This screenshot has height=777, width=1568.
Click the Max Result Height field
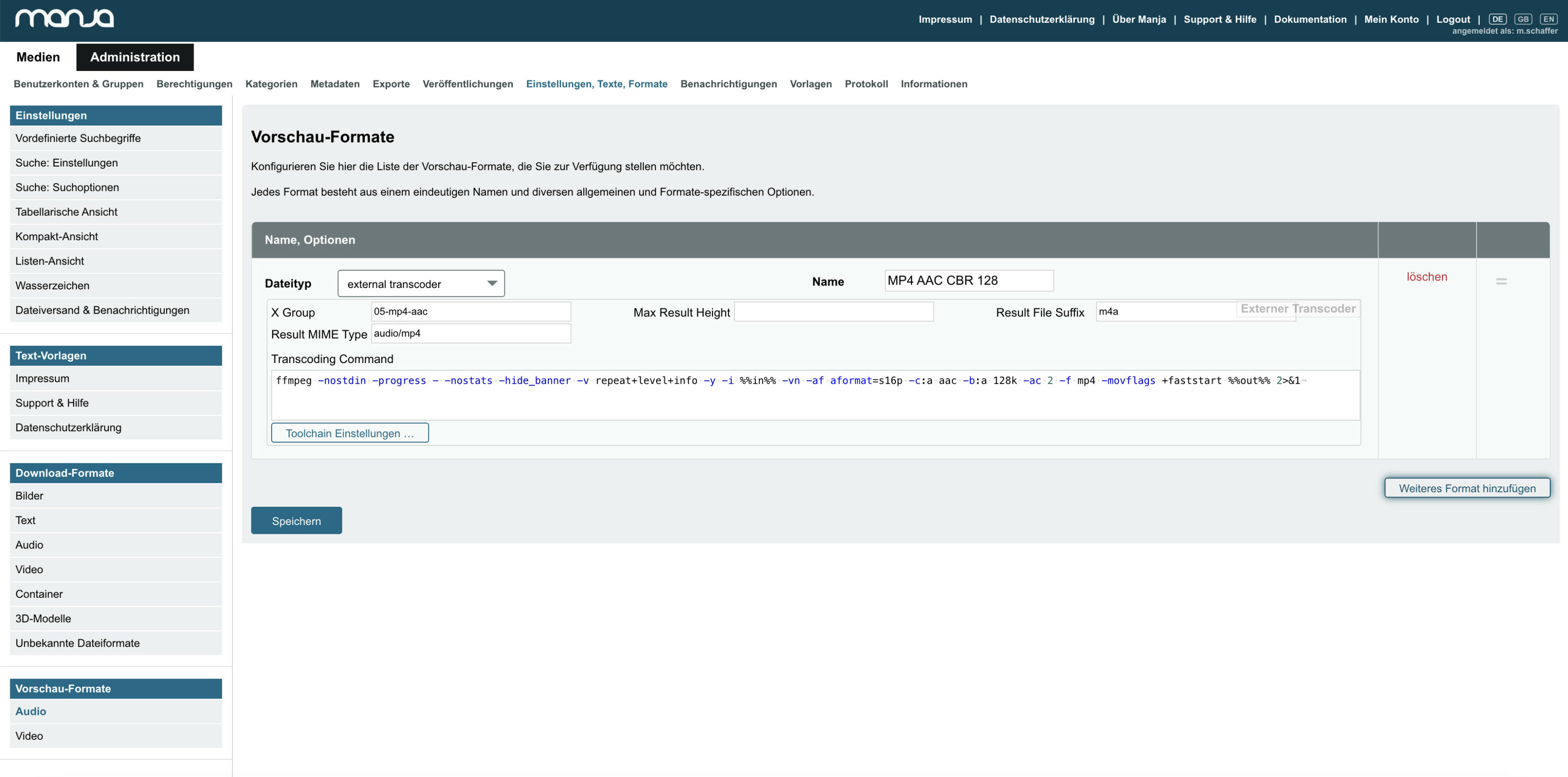click(x=833, y=312)
